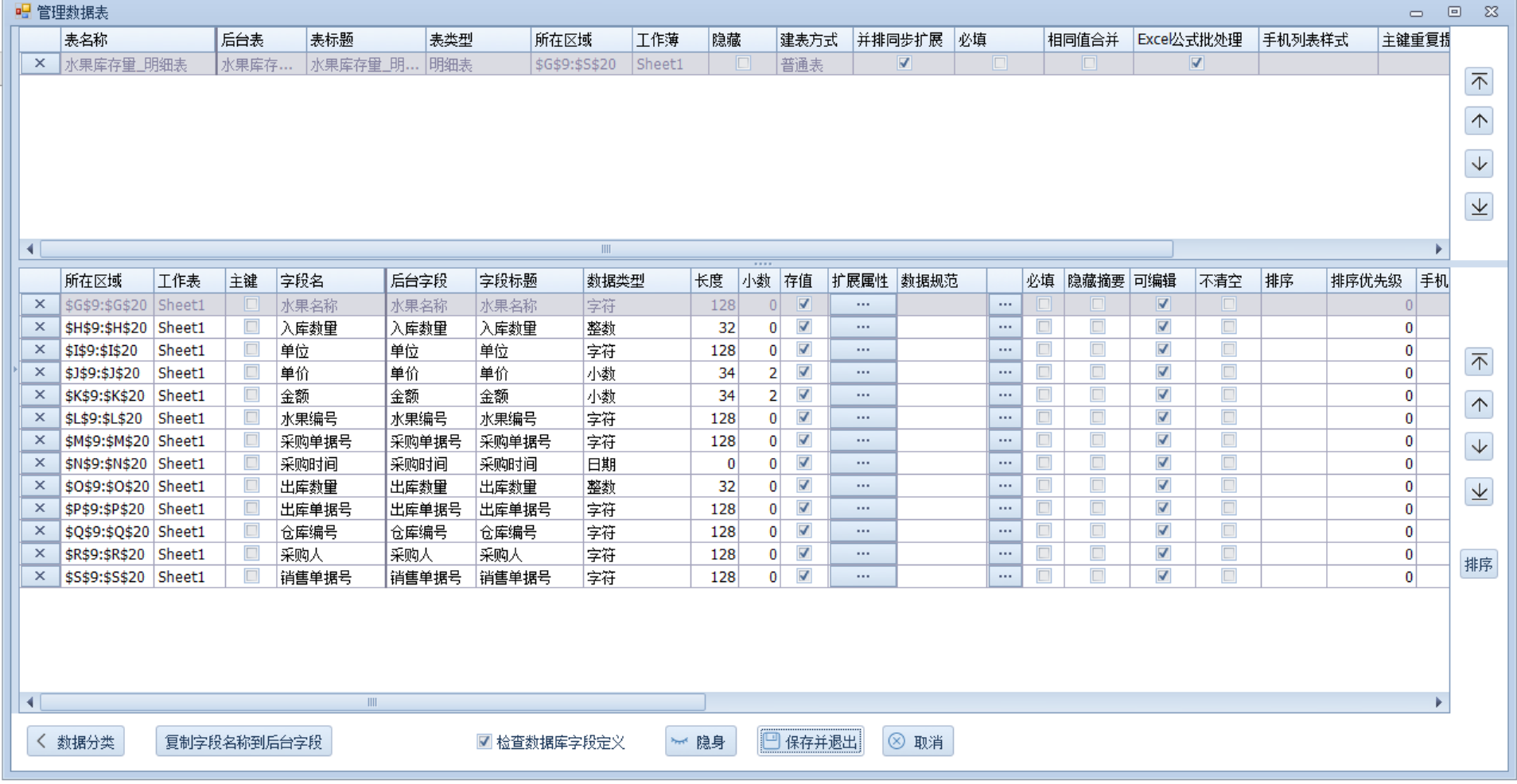The image size is (1517, 784).
Task: Delete the 单价 field row with X
Action: [40, 372]
